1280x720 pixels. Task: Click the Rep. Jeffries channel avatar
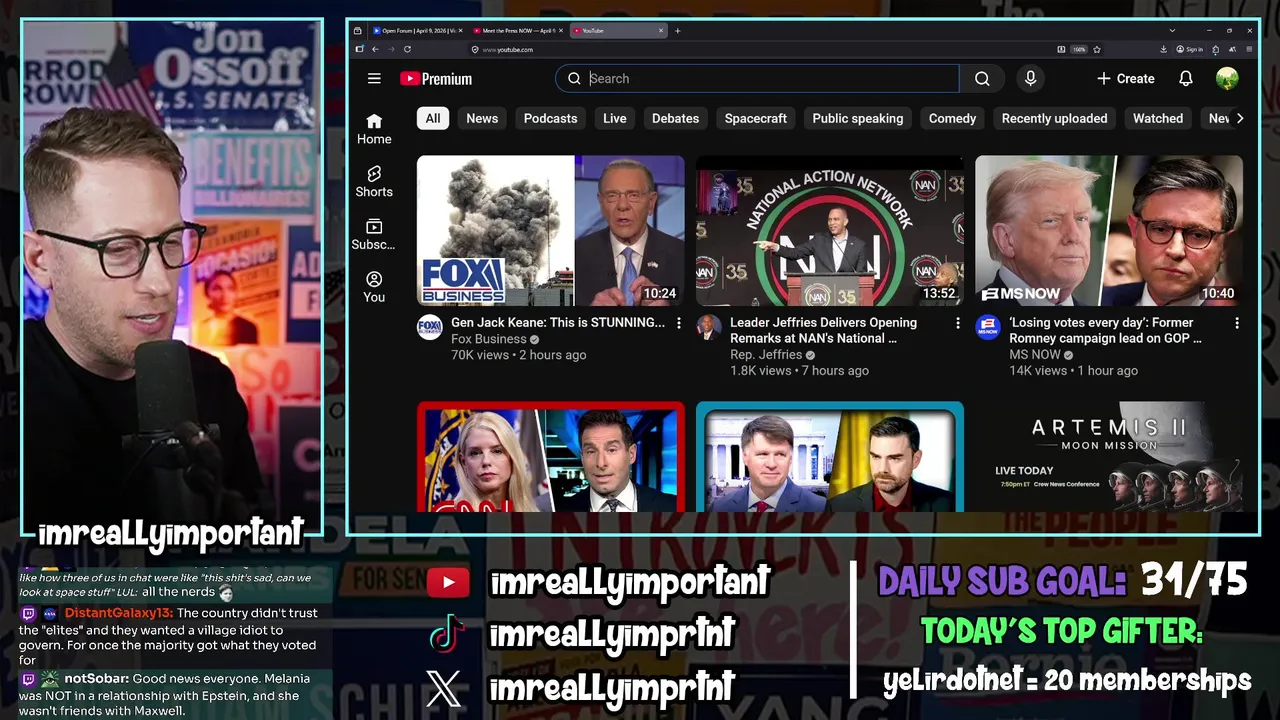pos(709,327)
